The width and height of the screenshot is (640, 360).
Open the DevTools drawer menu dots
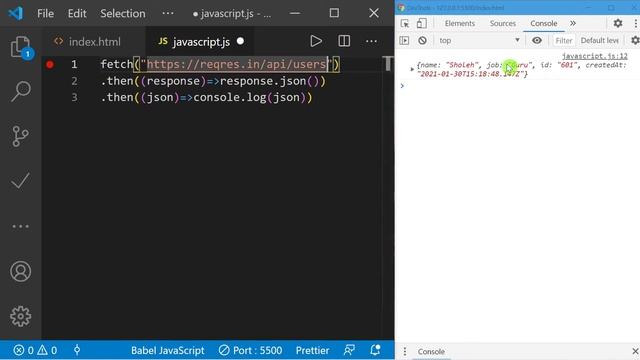tap(404, 351)
